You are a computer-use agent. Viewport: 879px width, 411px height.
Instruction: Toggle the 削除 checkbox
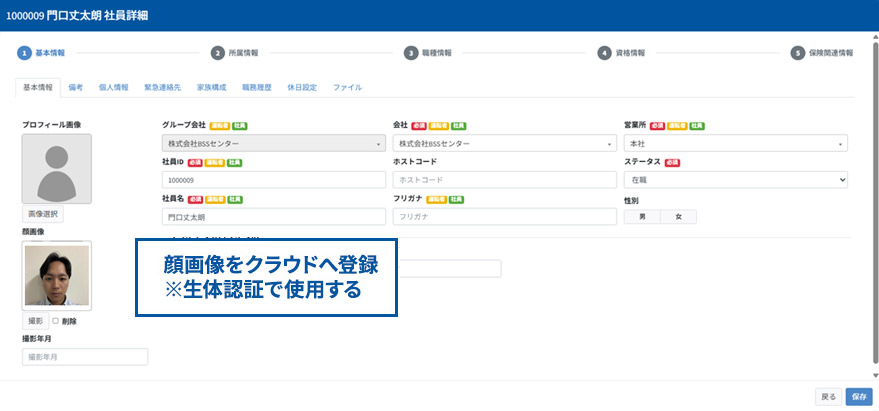55,321
